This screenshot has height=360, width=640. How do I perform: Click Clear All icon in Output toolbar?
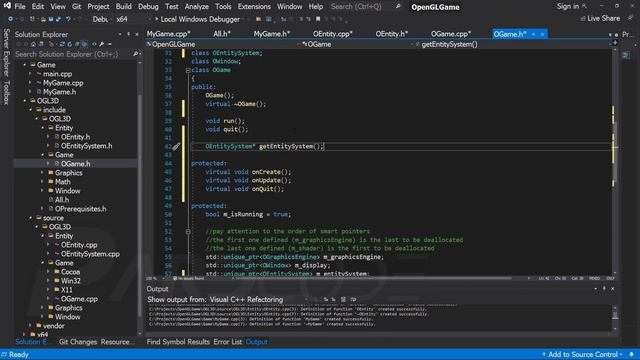coord(343,300)
